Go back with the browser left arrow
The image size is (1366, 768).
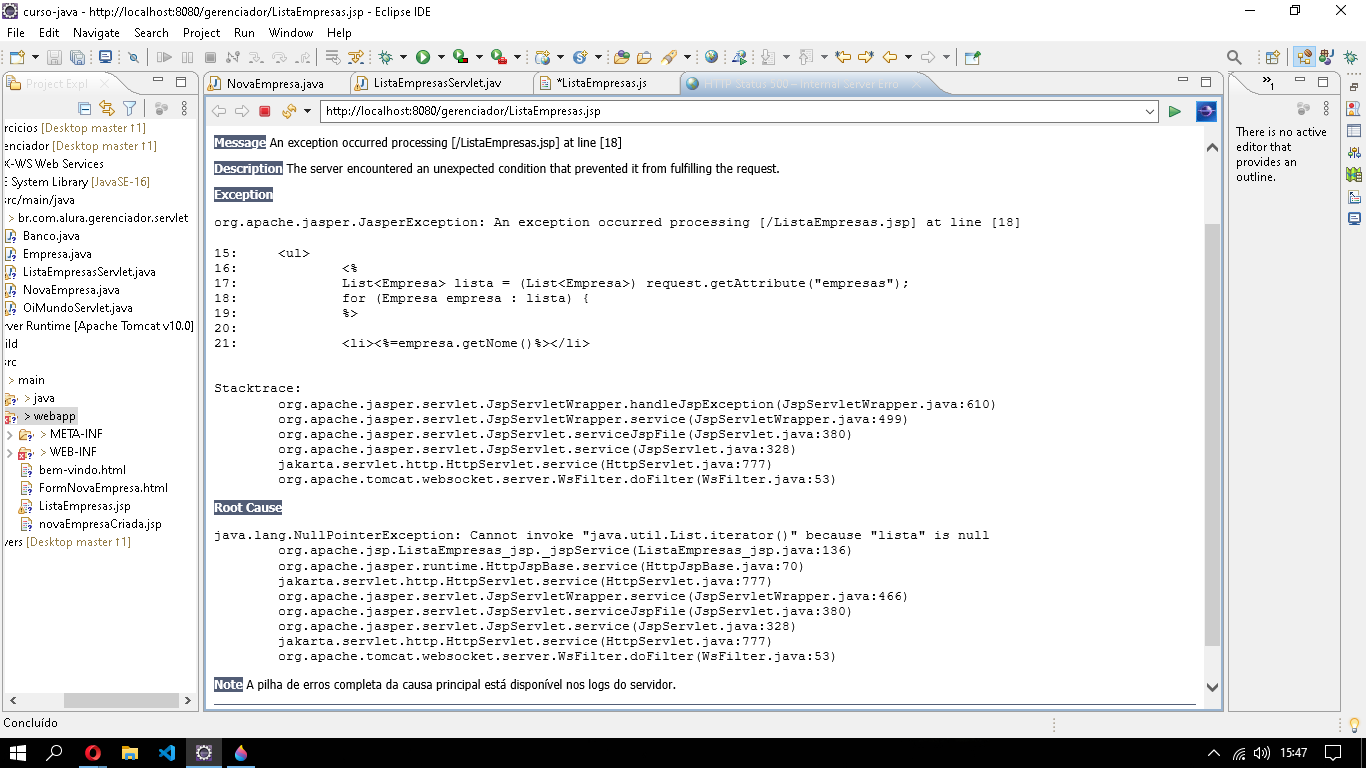(x=219, y=111)
